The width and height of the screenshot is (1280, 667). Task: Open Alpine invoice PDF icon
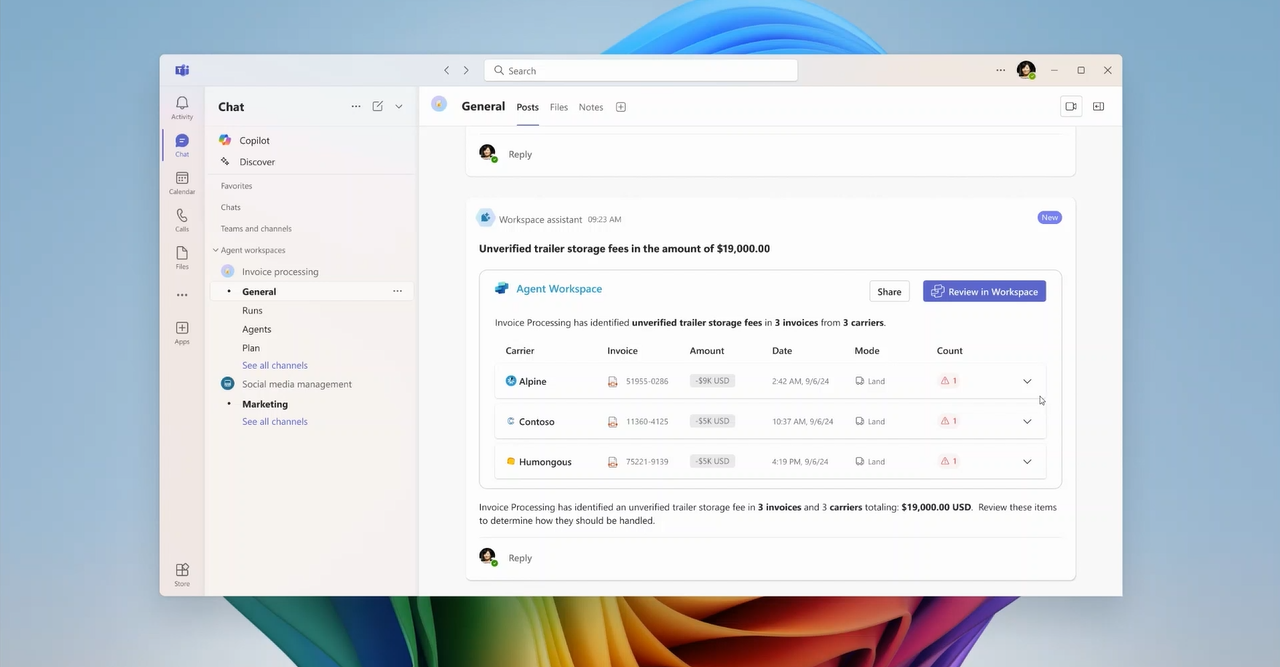[613, 381]
